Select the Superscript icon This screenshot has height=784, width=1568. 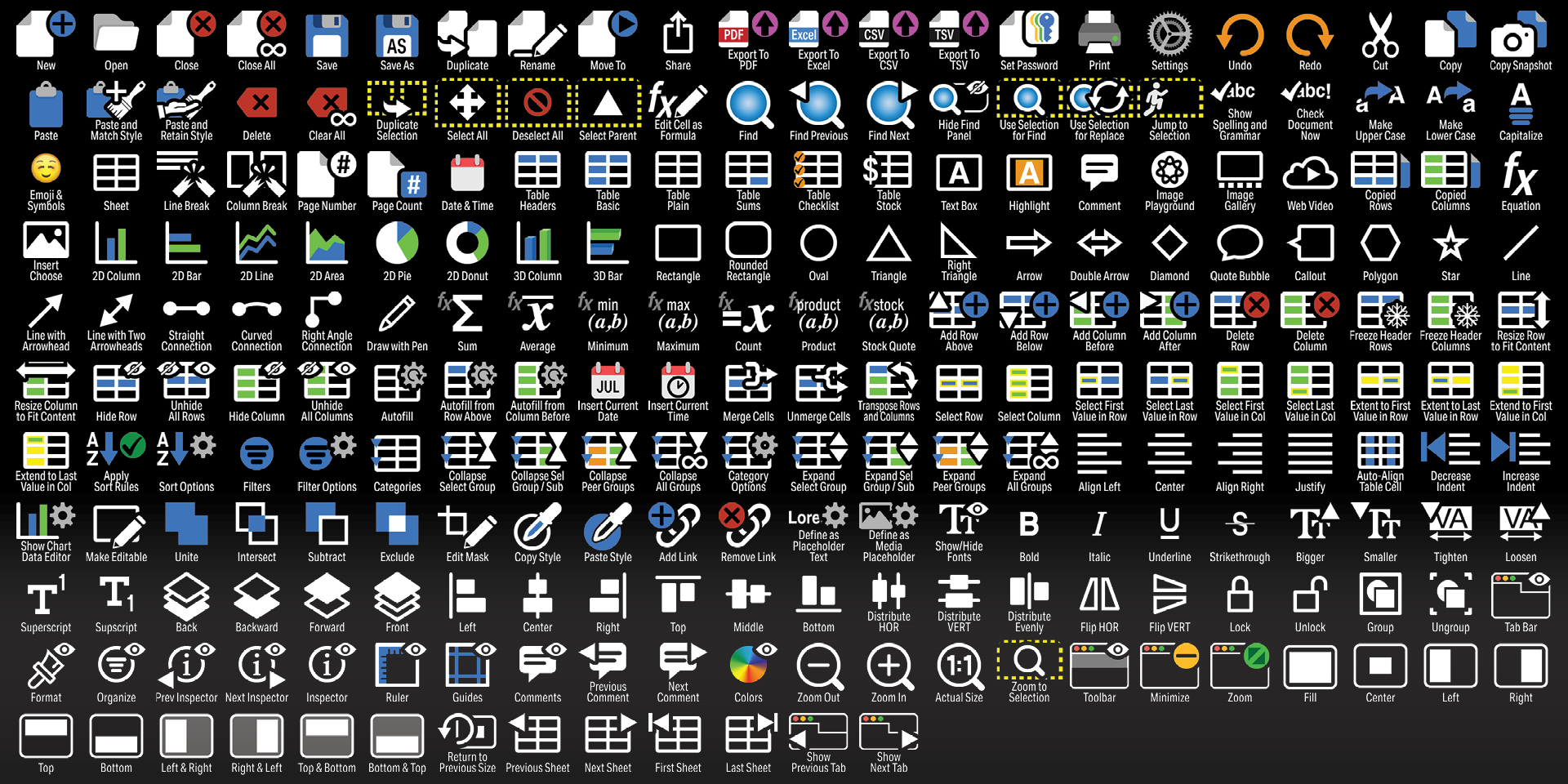tap(46, 595)
